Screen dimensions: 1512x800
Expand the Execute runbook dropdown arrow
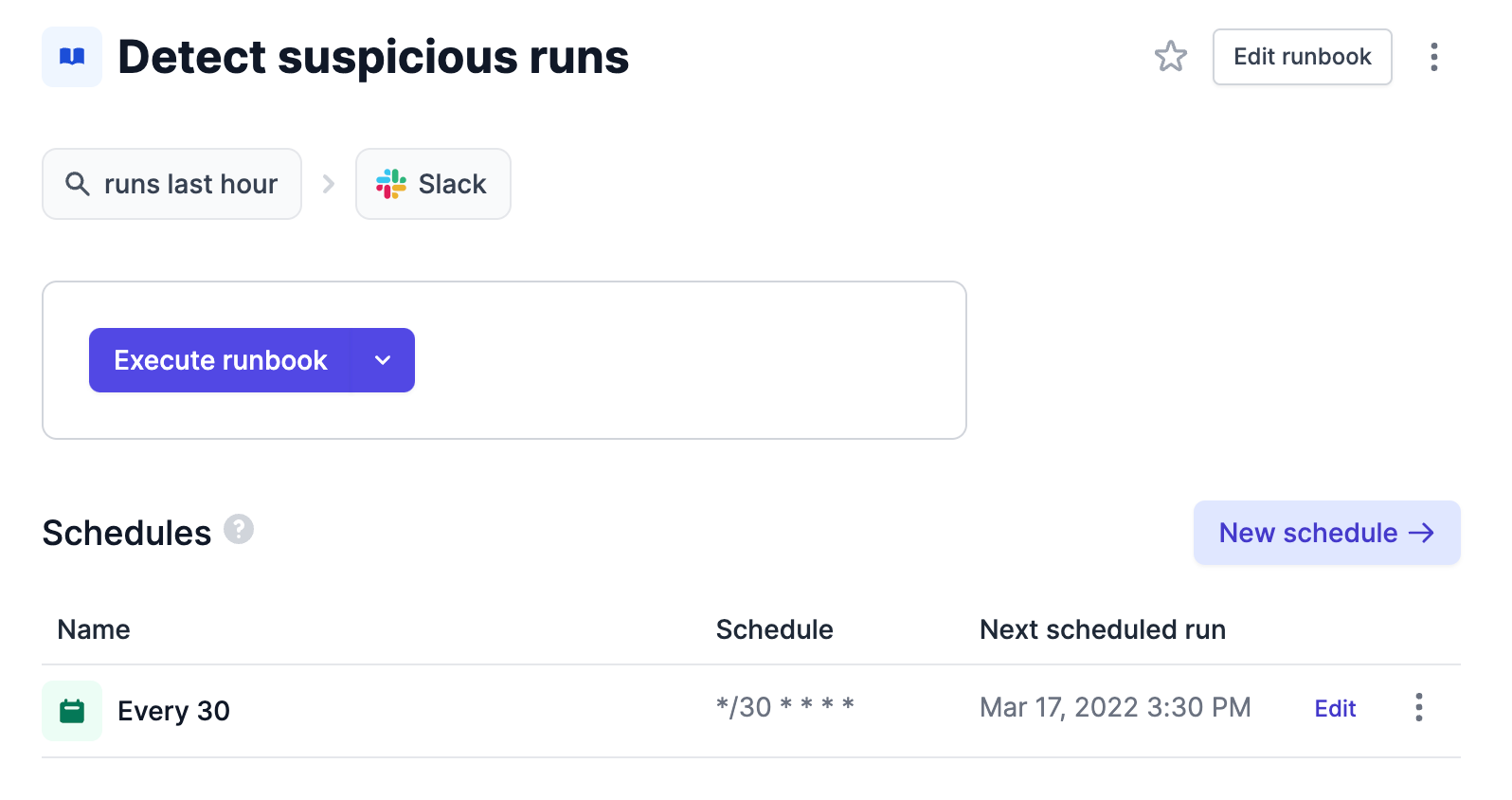pyautogui.click(x=383, y=360)
